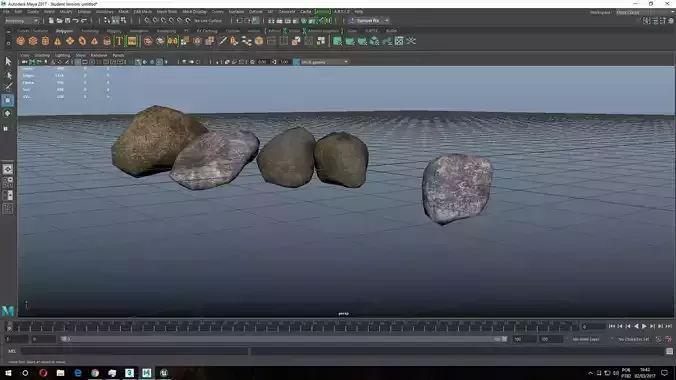Click the range slider right end handle
This screenshot has height=380, width=676.
click(x=504, y=339)
